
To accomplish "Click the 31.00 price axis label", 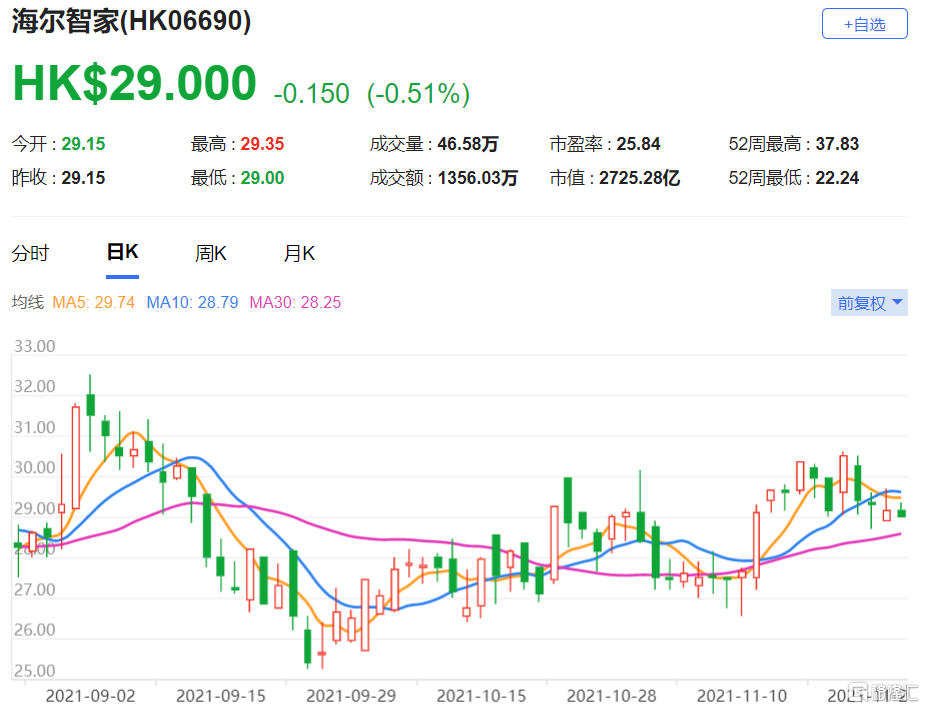I will click(34, 427).
